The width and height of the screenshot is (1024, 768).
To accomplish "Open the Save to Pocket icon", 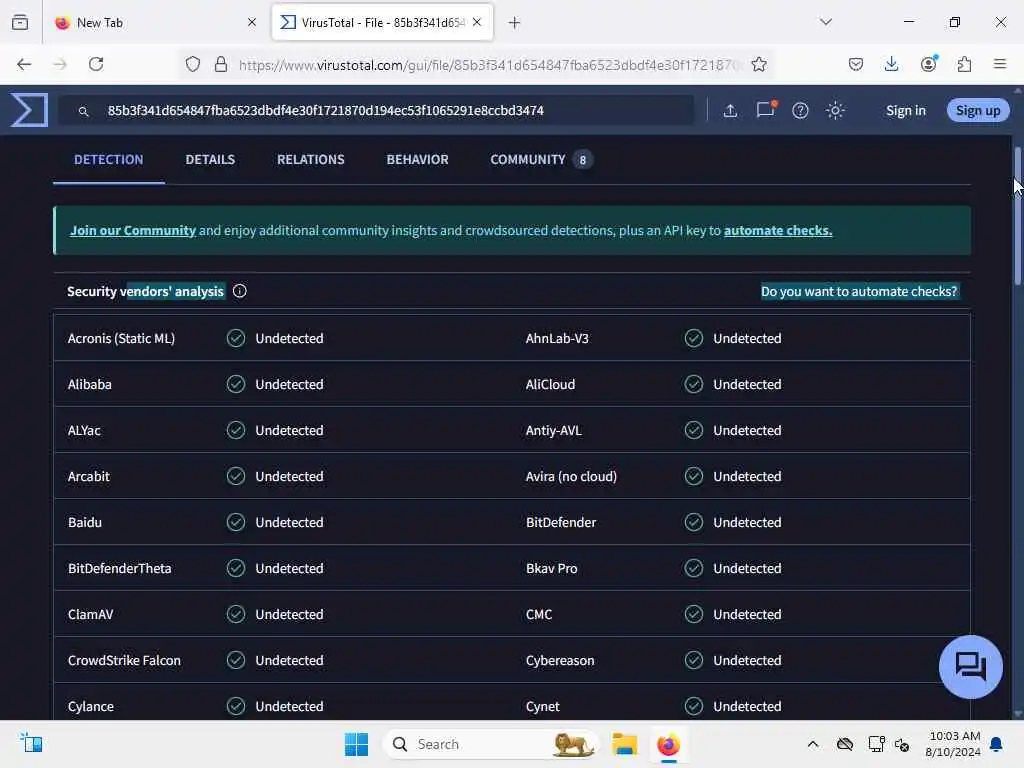I will click(x=856, y=64).
